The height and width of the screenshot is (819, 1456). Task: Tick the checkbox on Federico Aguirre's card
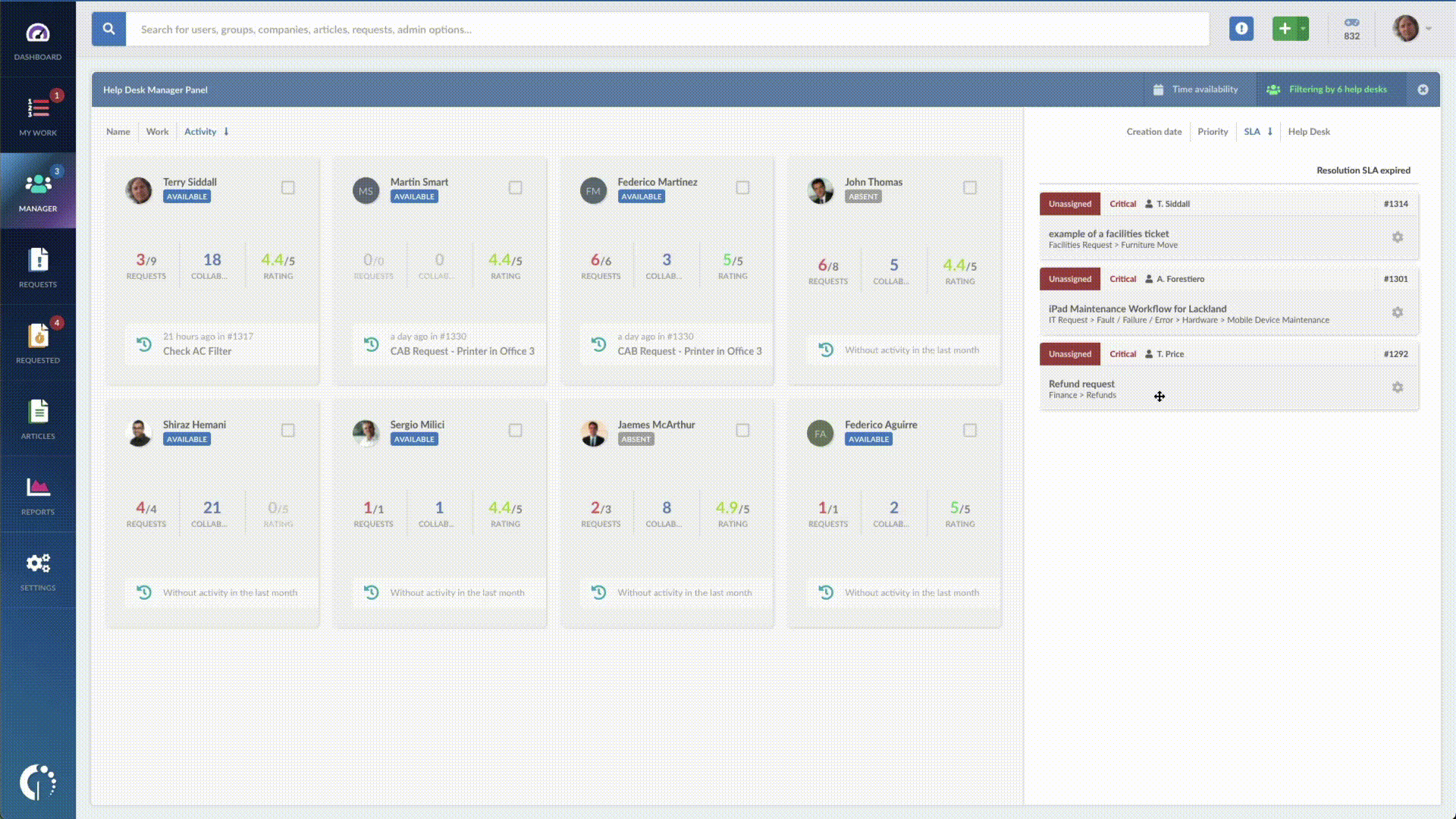click(x=970, y=430)
